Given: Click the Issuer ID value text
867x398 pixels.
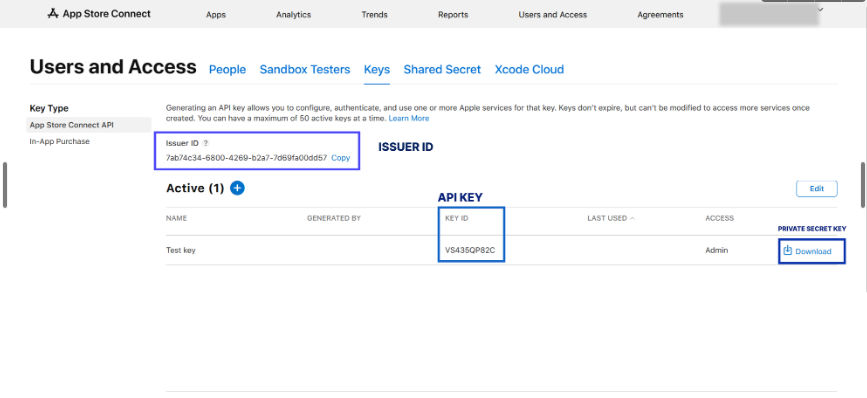Looking at the screenshot, I should click(x=247, y=158).
